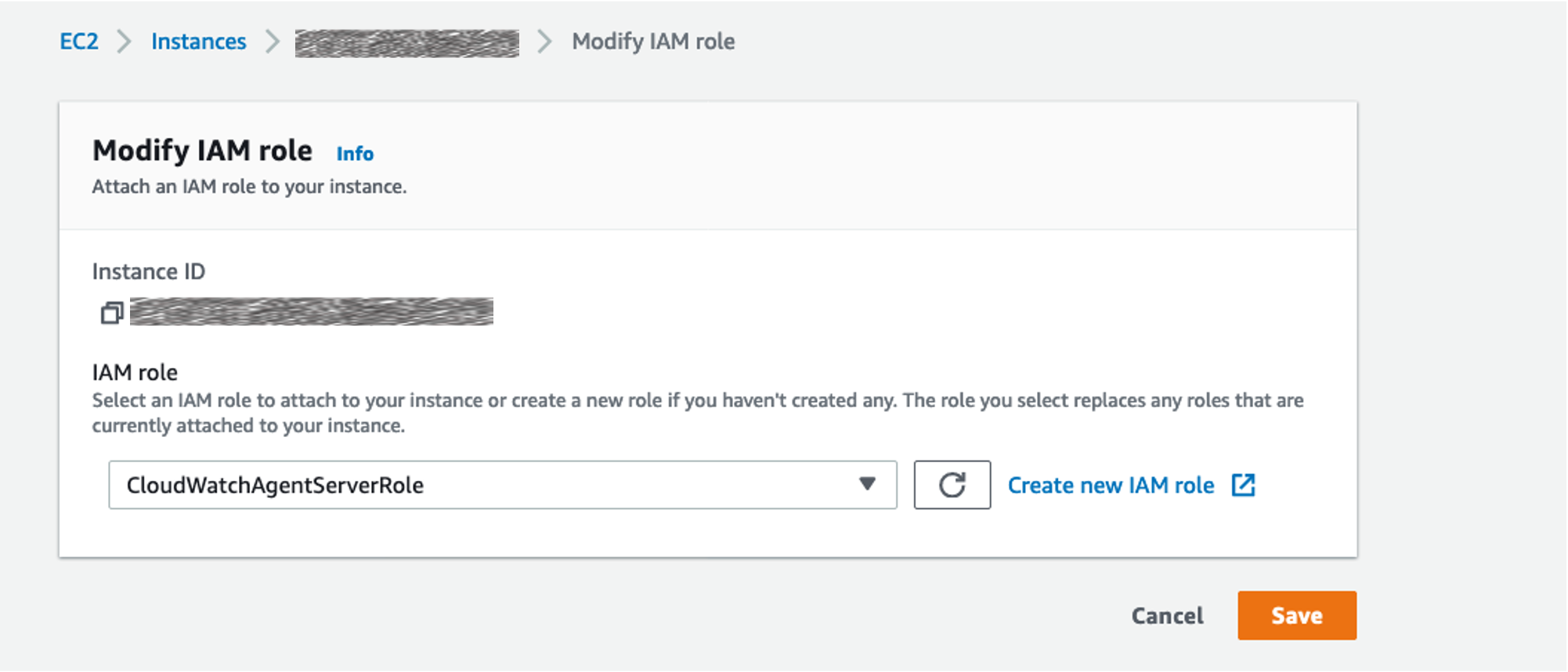The width and height of the screenshot is (1568, 672).
Task: Click the Modify IAM role breadcrumb text
Action: pyautogui.click(x=653, y=42)
